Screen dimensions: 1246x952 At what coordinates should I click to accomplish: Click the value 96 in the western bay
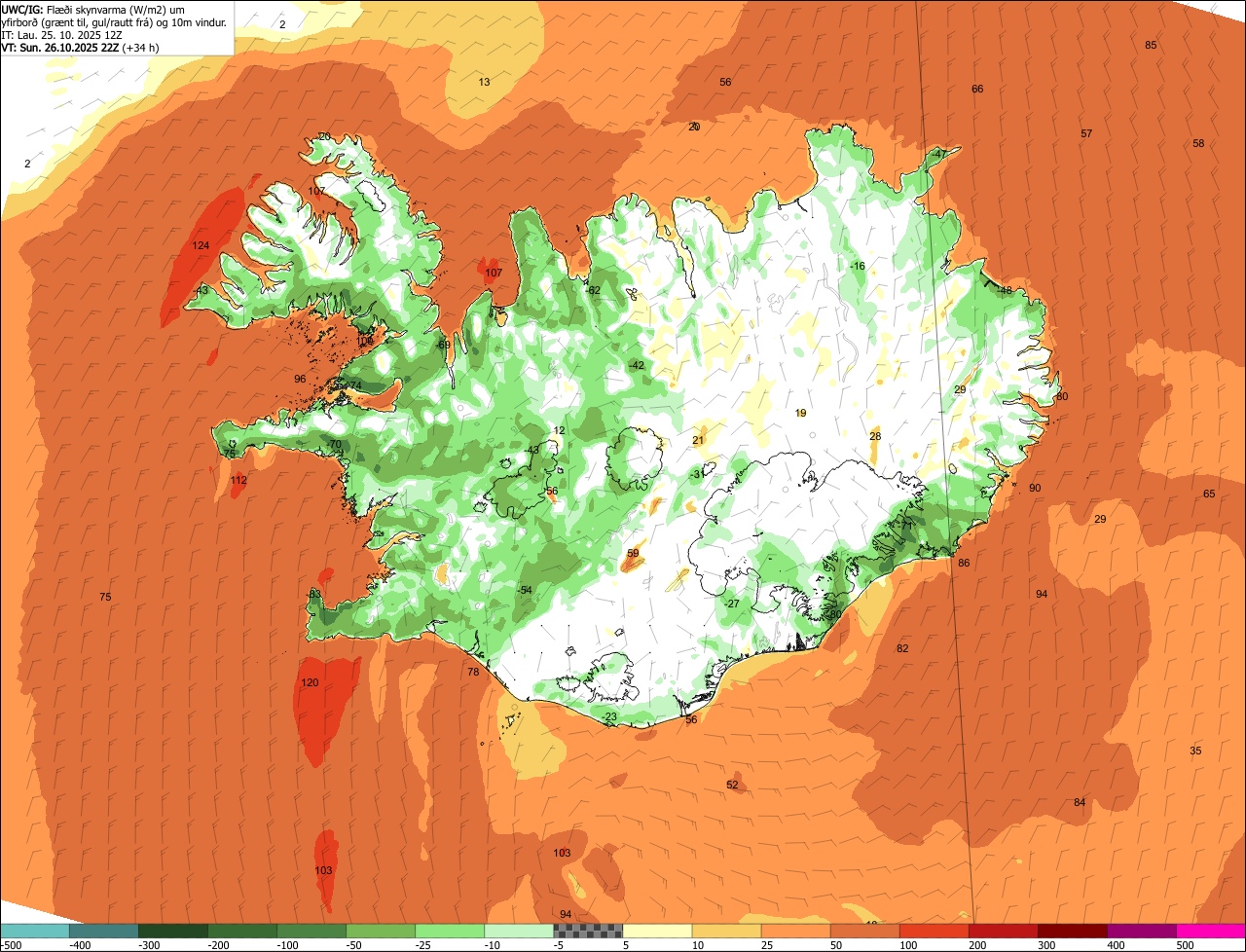tap(300, 380)
